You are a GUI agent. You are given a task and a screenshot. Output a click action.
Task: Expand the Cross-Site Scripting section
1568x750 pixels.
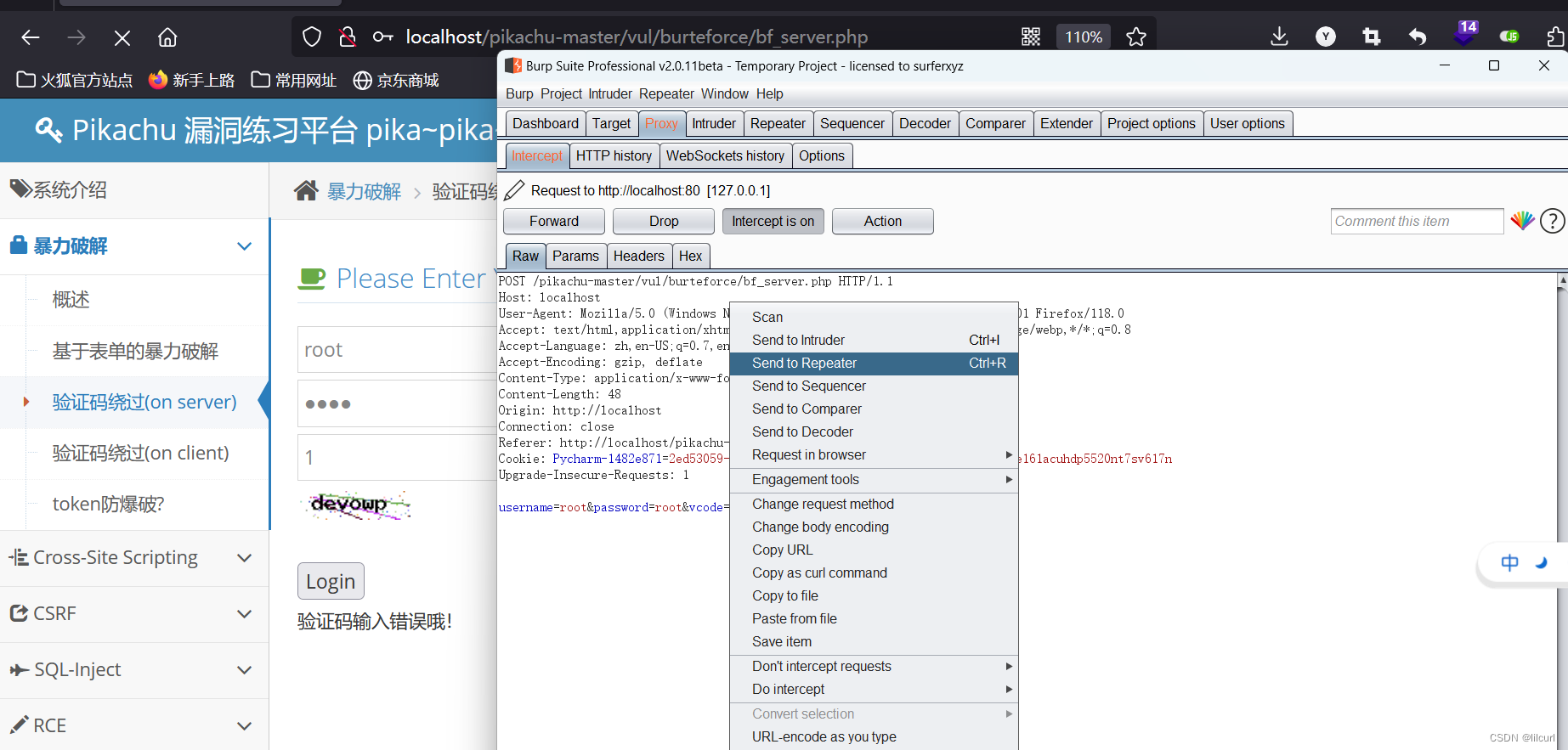(x=134, y=558)
